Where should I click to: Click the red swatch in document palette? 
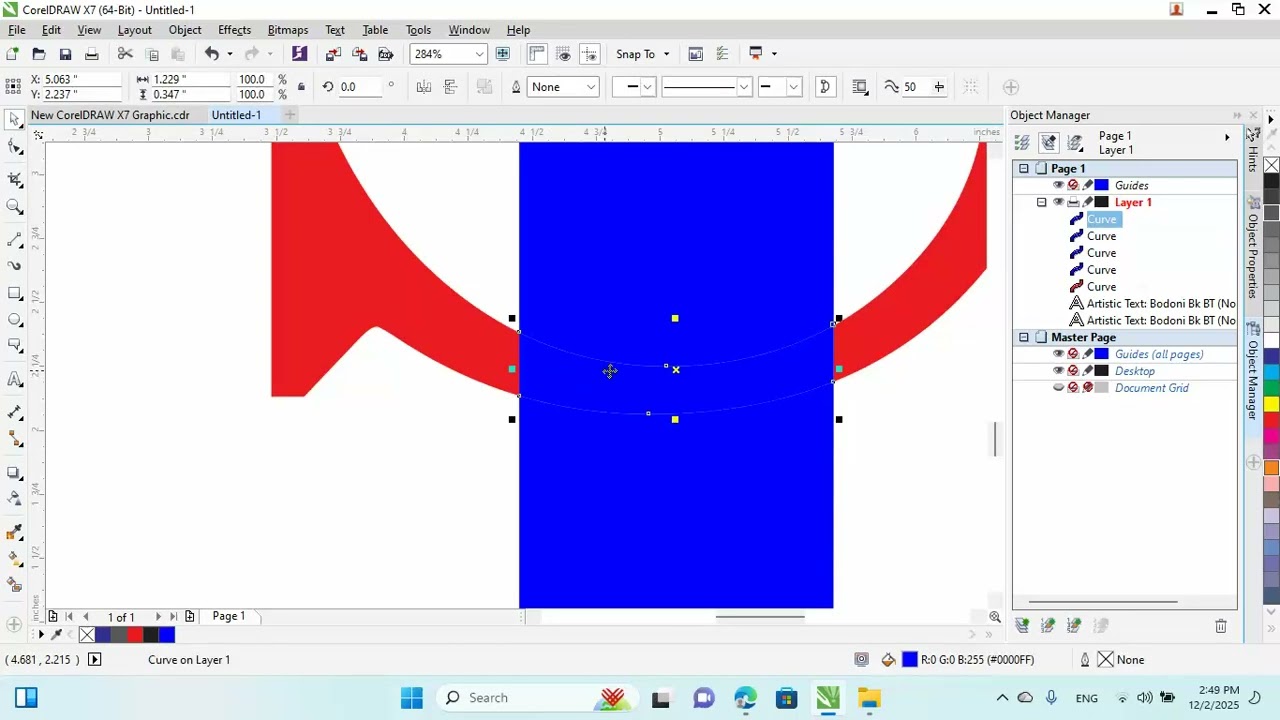tap(135, 634)
